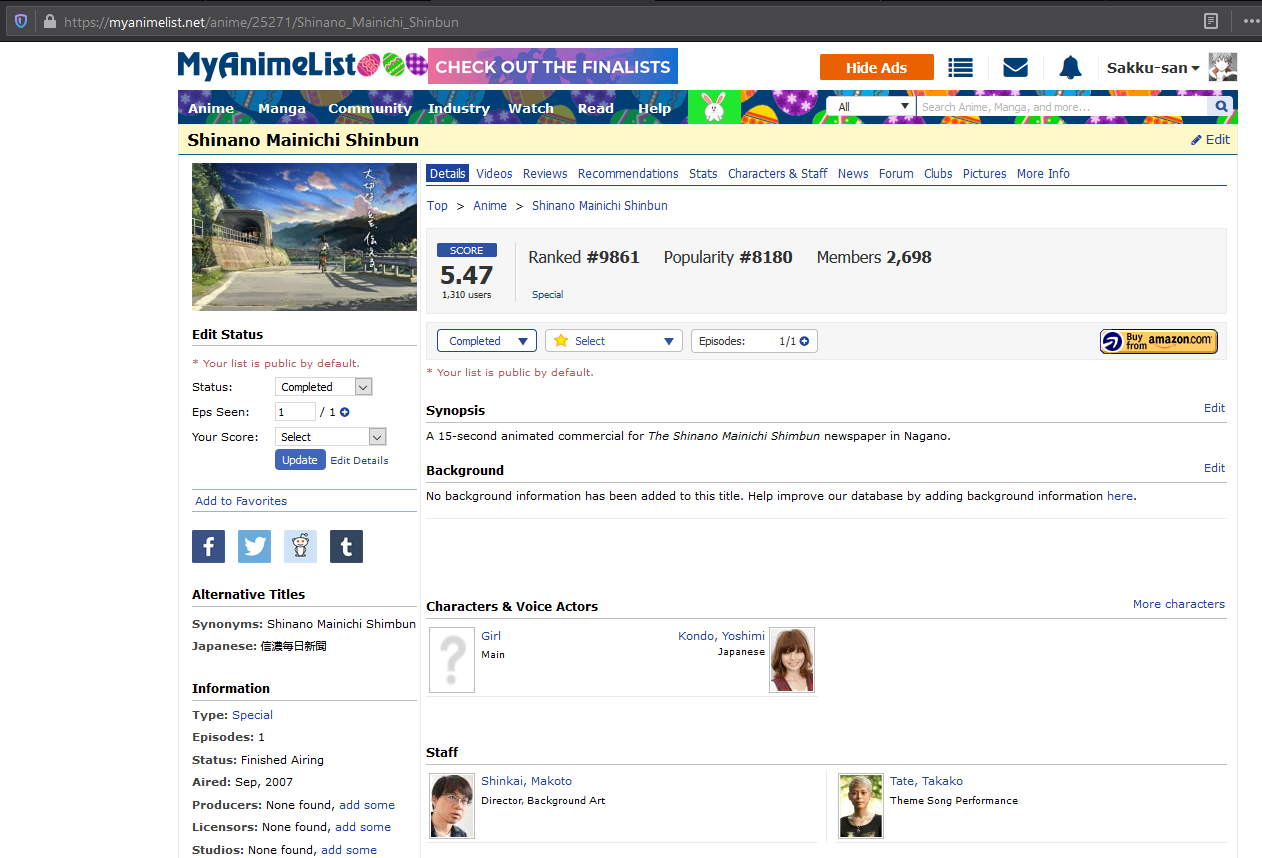
Task: Share on Facebook icon
Action: pos(208,547)
